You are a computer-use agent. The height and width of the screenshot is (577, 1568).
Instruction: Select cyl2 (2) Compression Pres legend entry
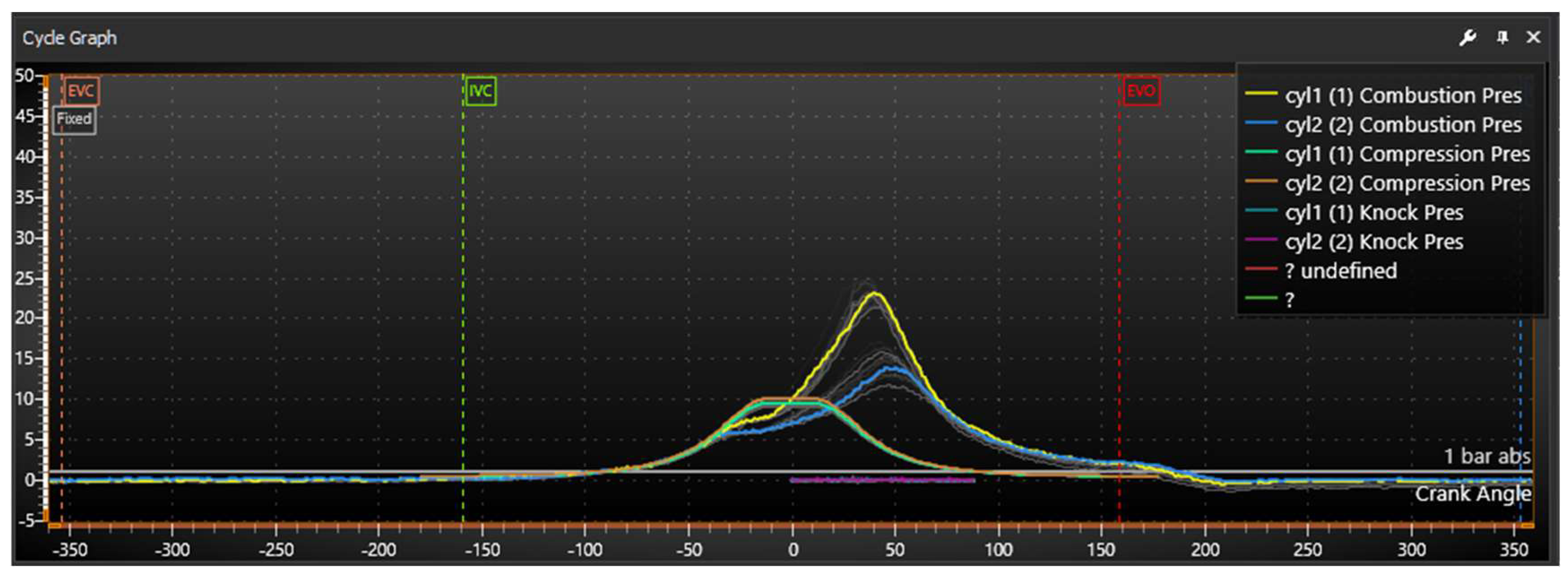1407,183
